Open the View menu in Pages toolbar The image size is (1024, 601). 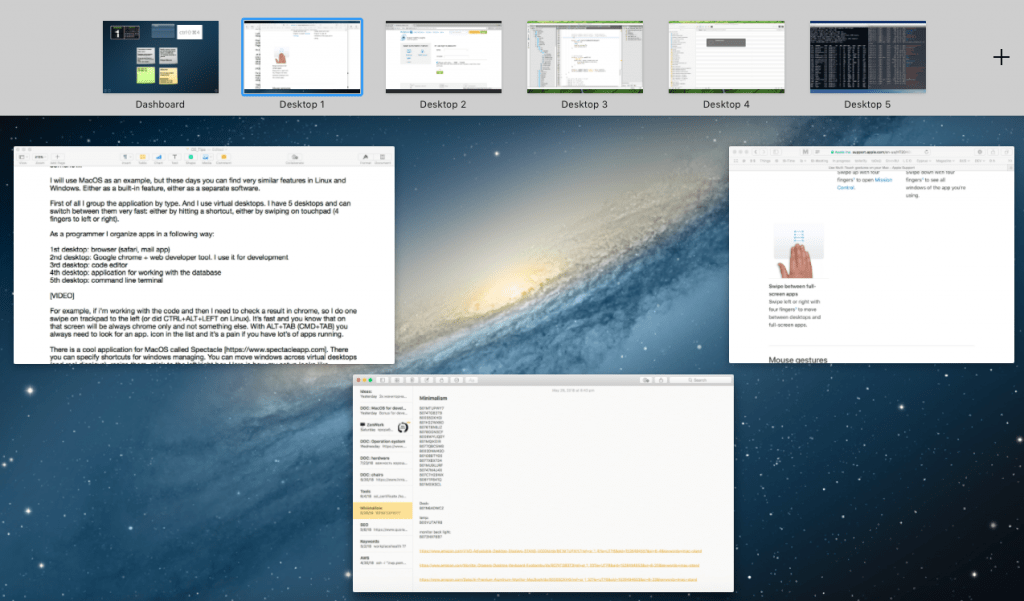pyautogui.click(x=23, y=157)
